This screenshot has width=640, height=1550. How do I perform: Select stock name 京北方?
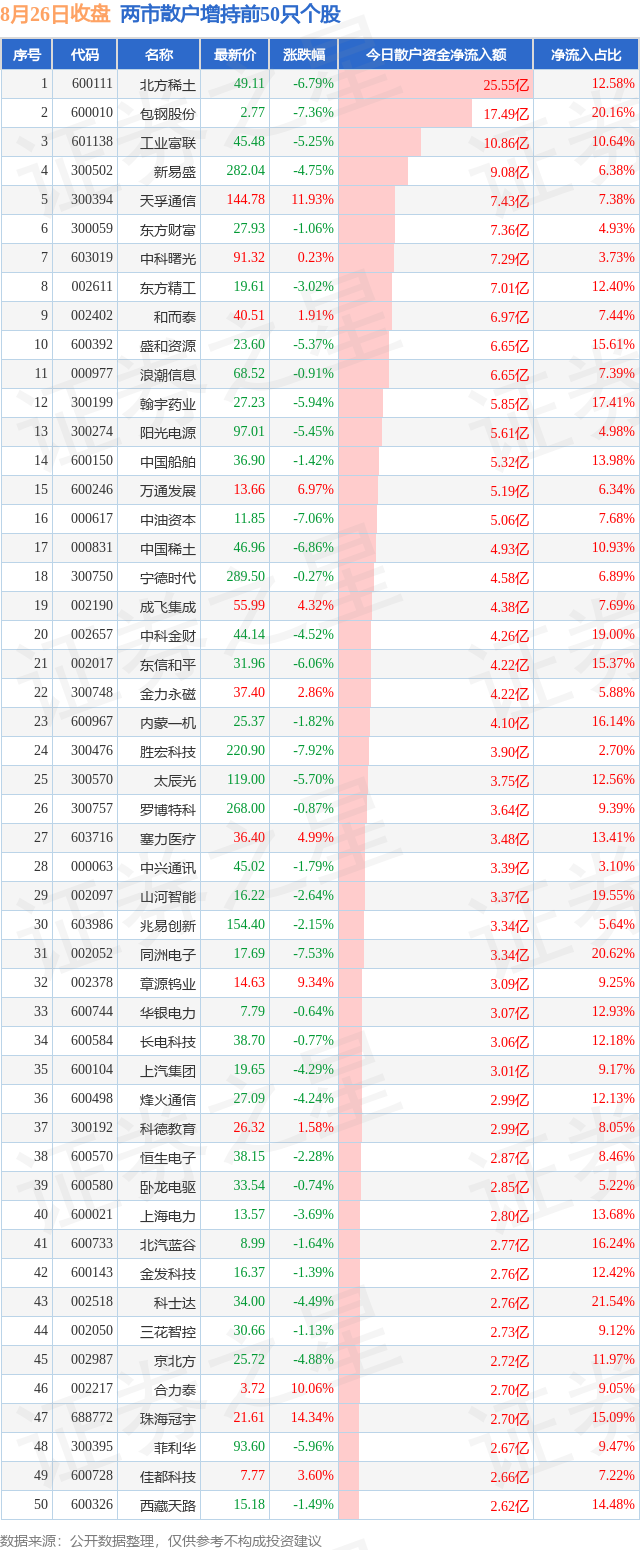coord(175,1361)
